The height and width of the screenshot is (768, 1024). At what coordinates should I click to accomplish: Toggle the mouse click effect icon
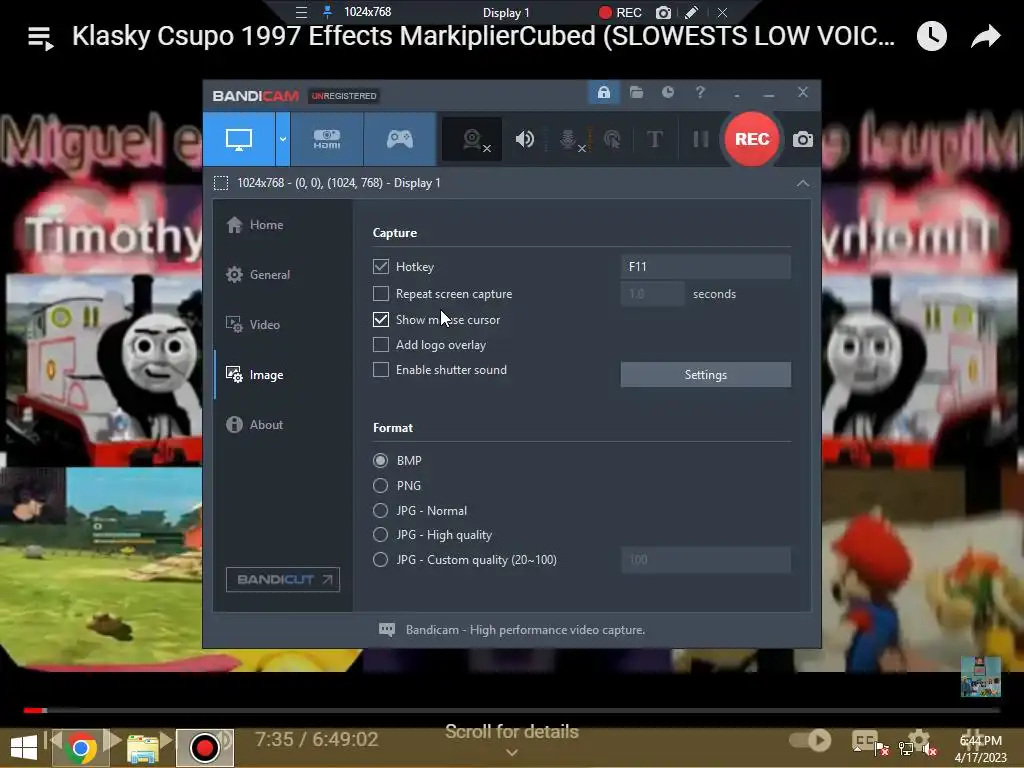point(612,139)
